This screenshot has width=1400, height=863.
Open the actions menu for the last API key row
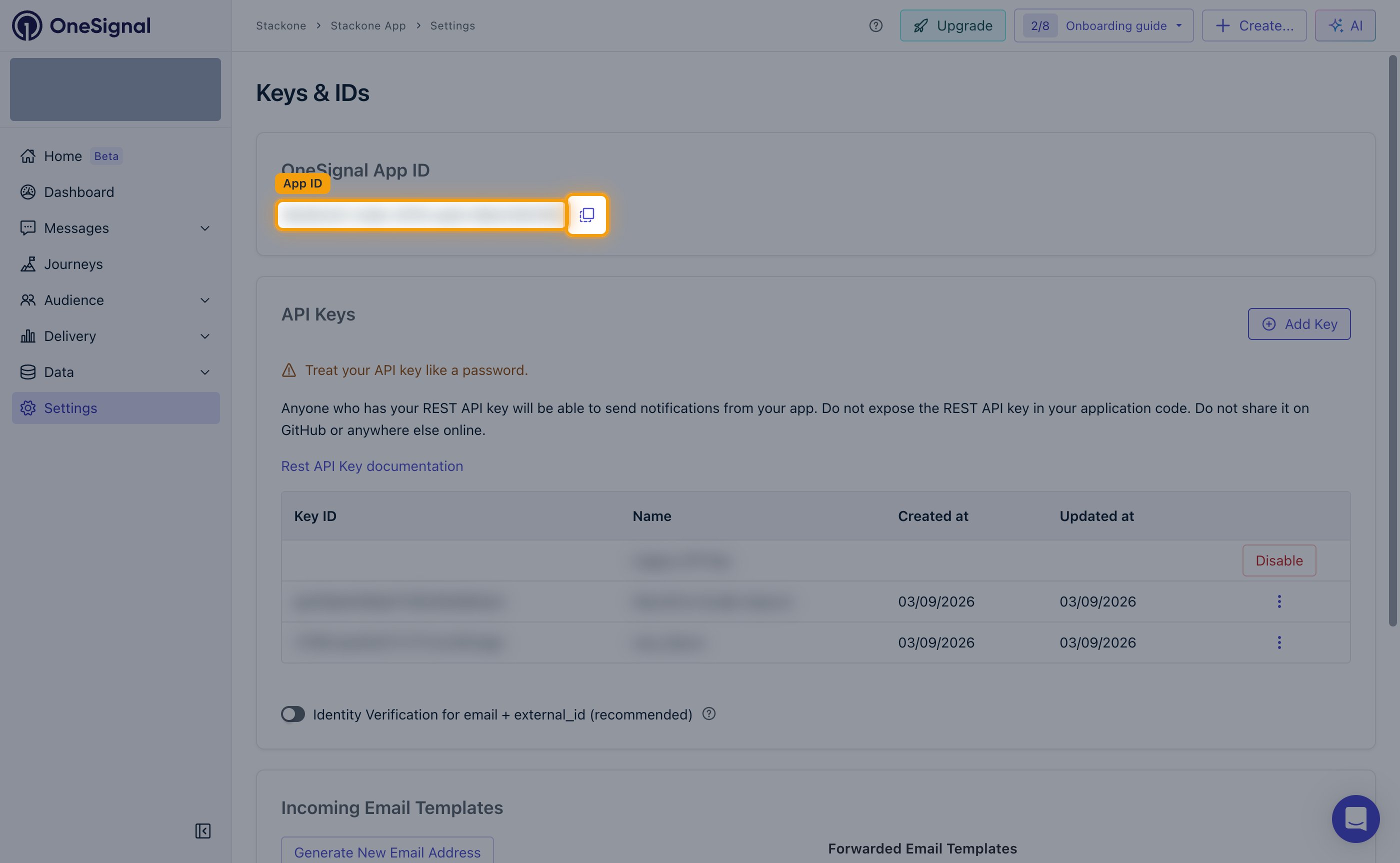coord(1279,642)
